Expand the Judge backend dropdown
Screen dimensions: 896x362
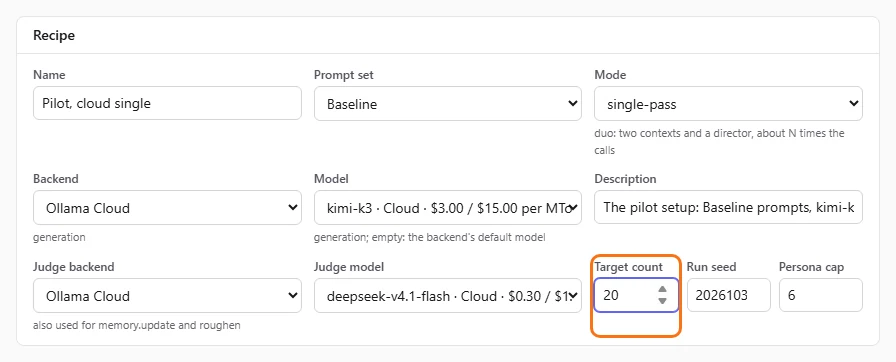pyautogui.click(x=167, y=295)
